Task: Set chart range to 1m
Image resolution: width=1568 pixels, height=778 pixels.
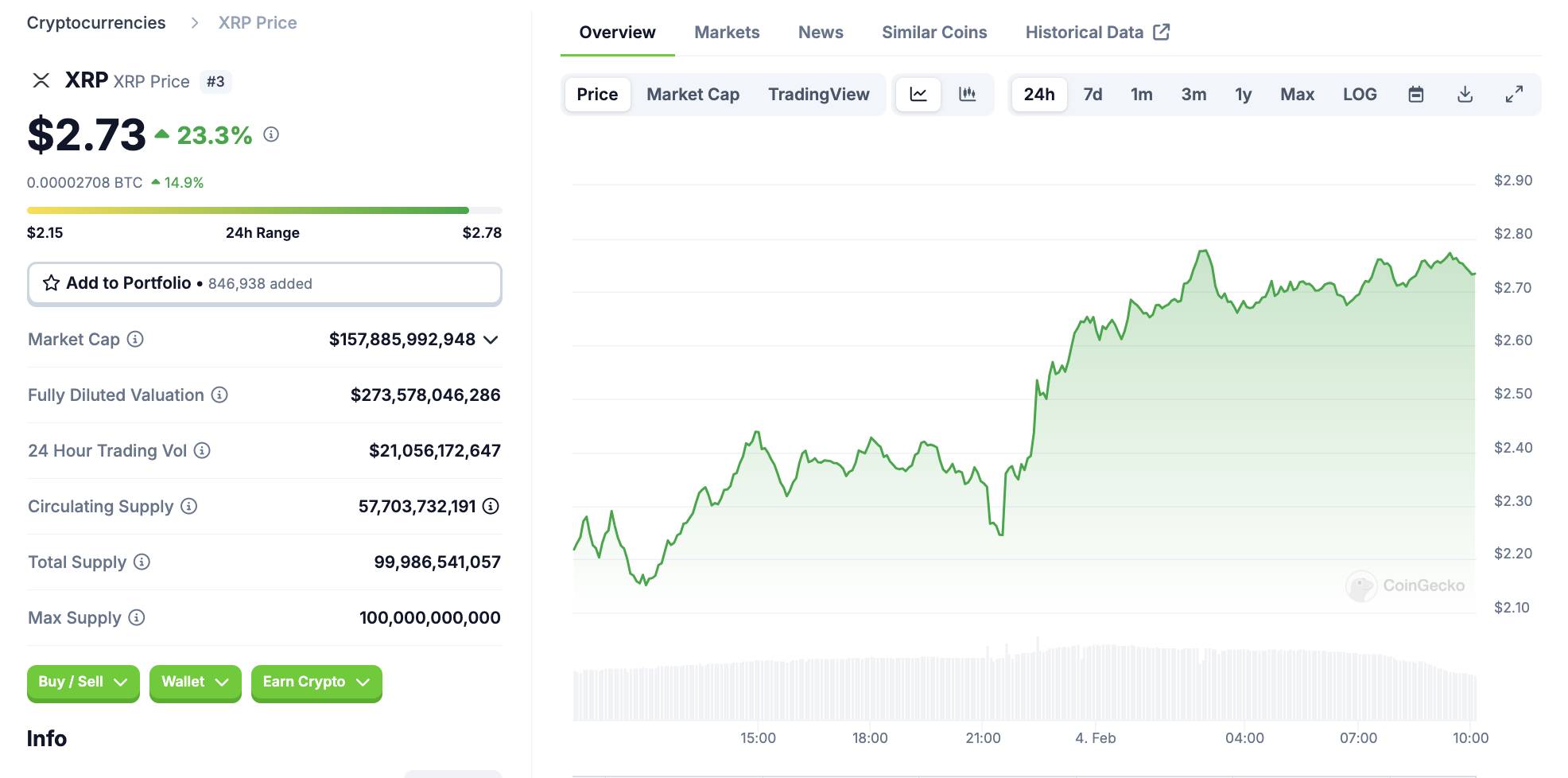Action: (1141, 94)
